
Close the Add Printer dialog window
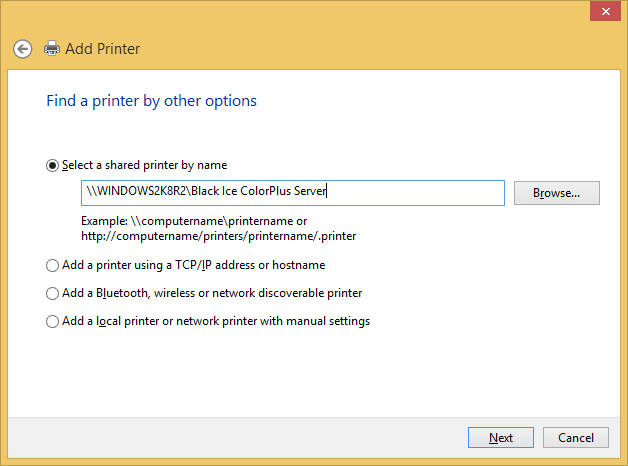pyautogui.click(x=605, y=11)
